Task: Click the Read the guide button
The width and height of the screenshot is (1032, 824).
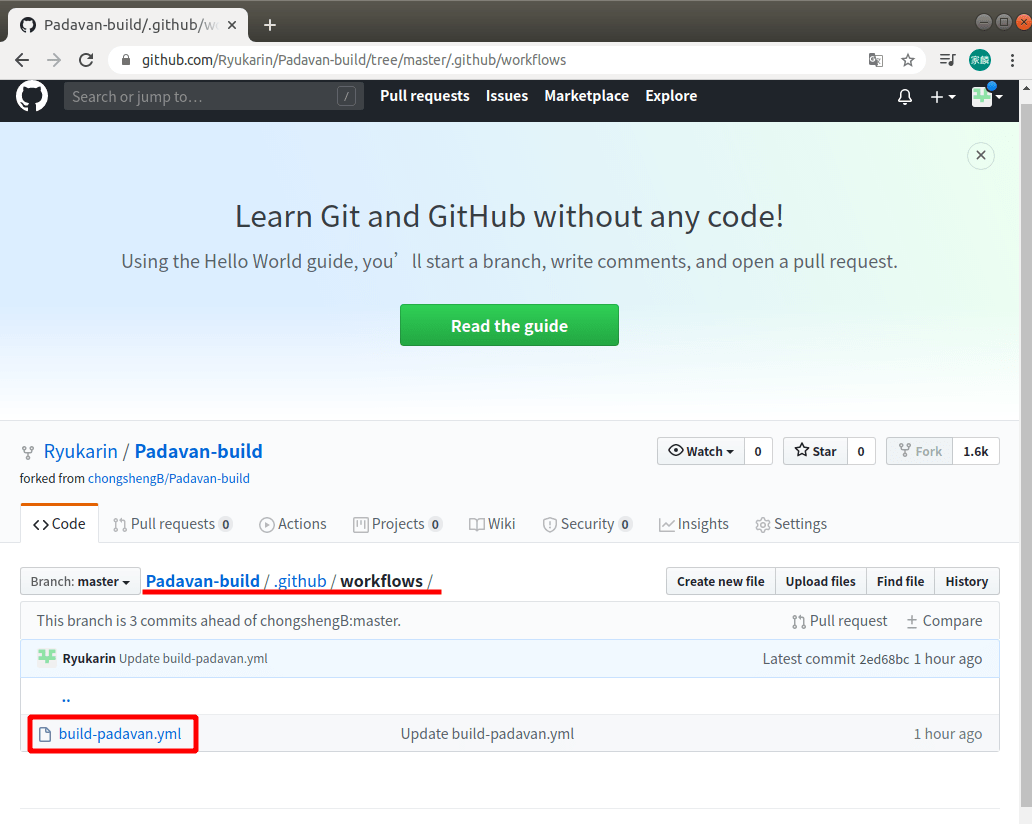Action: 509,325
